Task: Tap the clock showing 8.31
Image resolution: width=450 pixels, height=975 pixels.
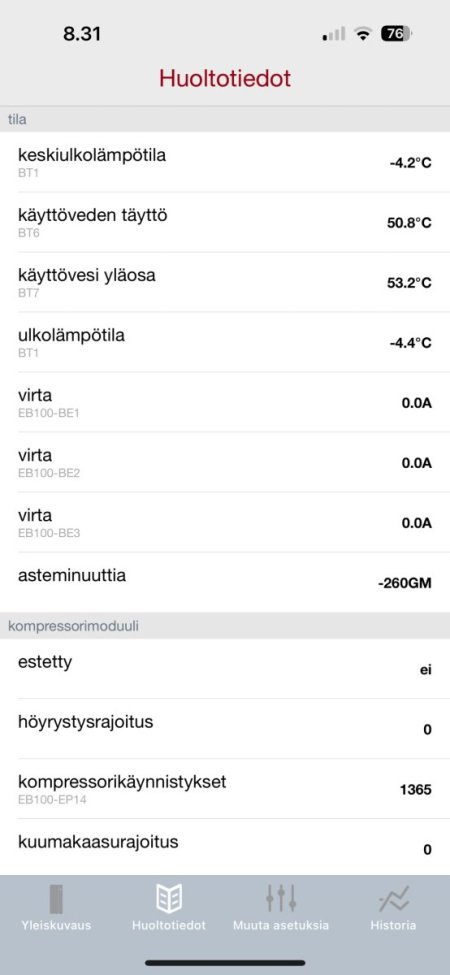Action: pos(81,34)
